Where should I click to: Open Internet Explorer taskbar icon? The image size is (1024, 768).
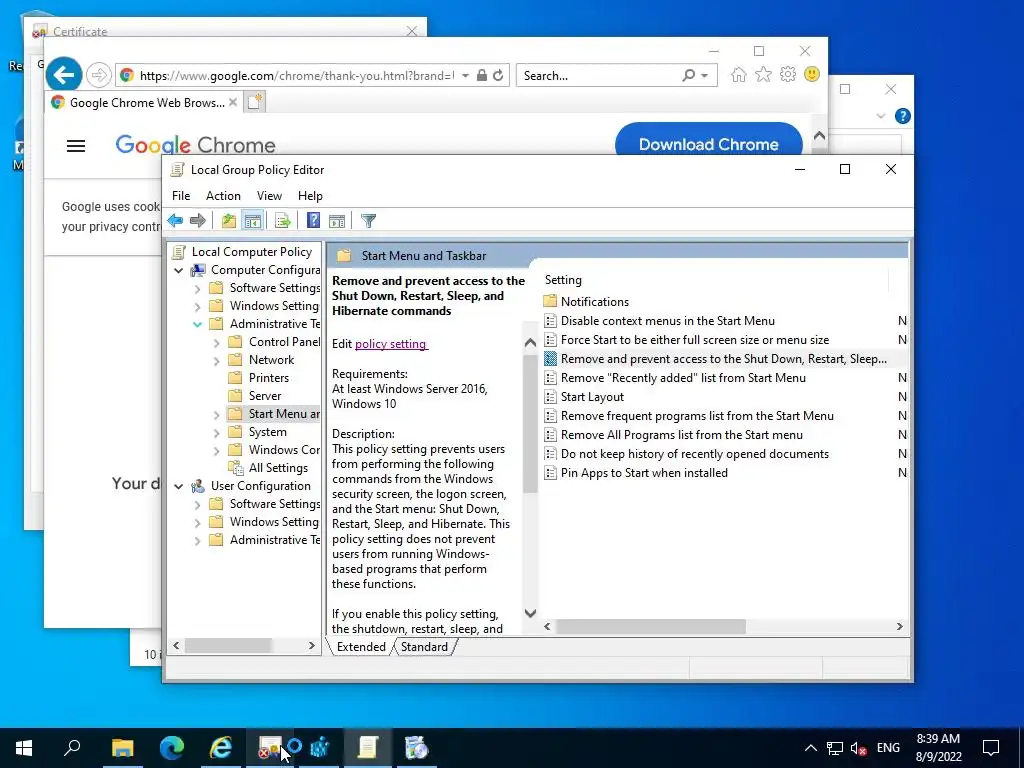point(221,748)
